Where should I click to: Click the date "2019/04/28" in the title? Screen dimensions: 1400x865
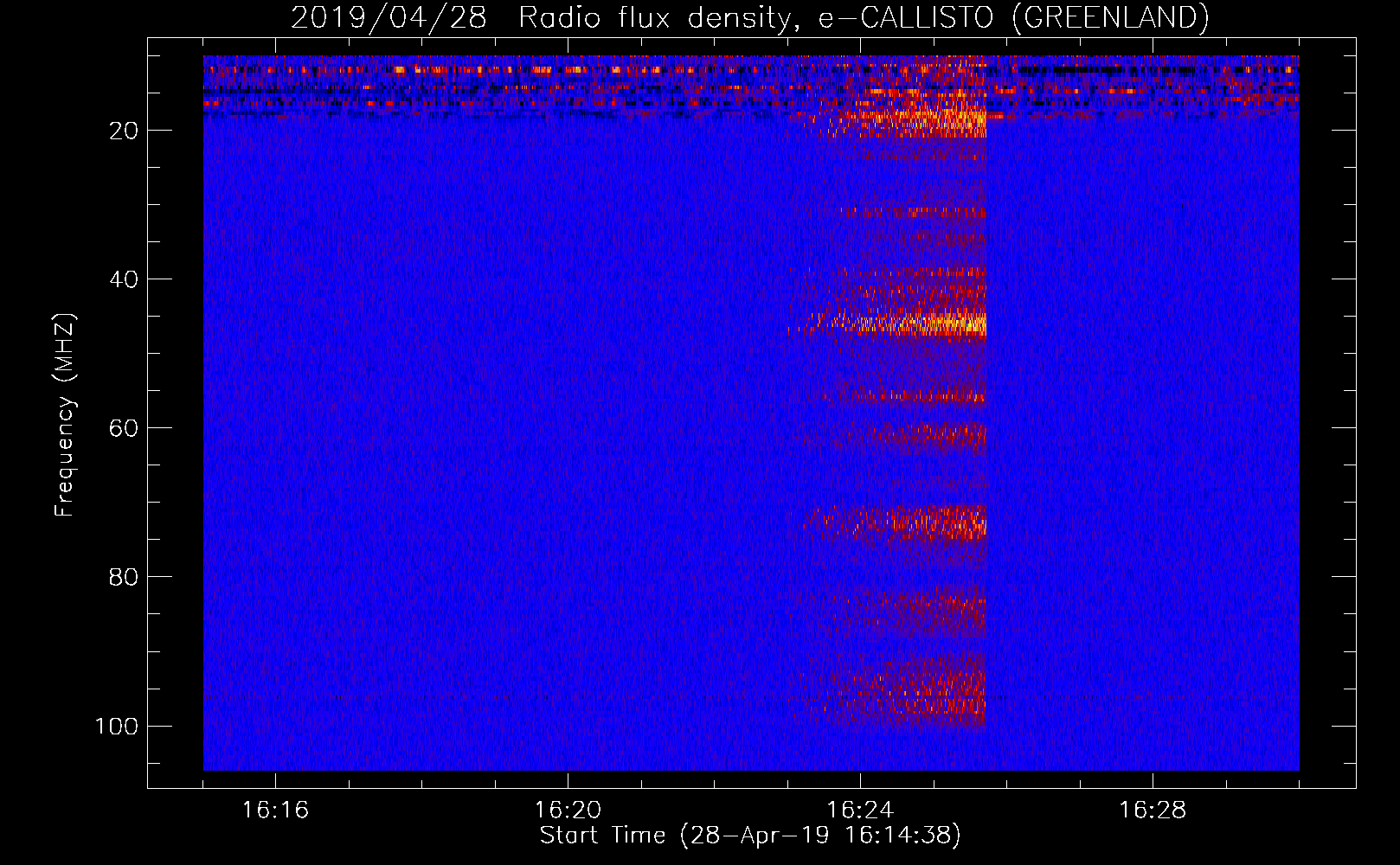(x=389, y=18)
